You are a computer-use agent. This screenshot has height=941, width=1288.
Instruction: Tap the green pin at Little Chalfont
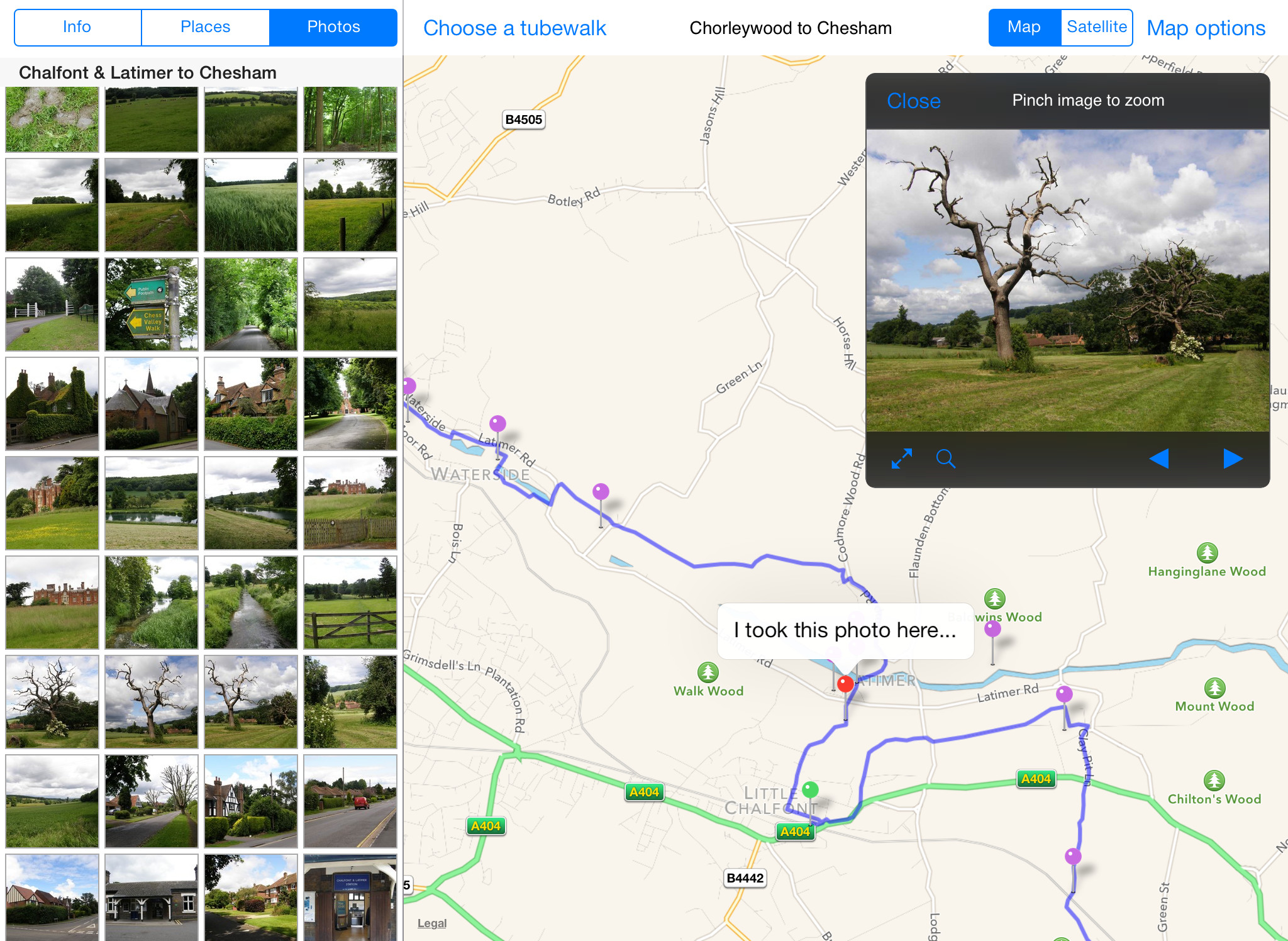[811, 789]
